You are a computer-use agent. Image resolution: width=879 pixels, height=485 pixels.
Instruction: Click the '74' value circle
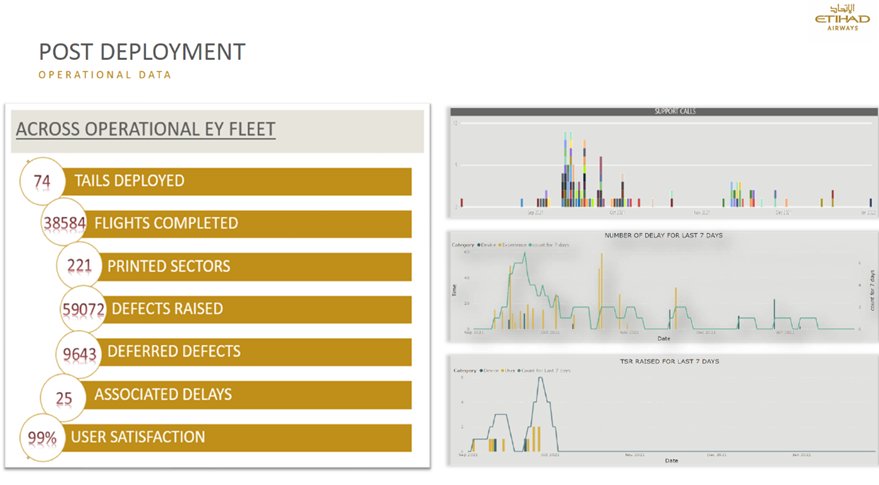(42, 181)
